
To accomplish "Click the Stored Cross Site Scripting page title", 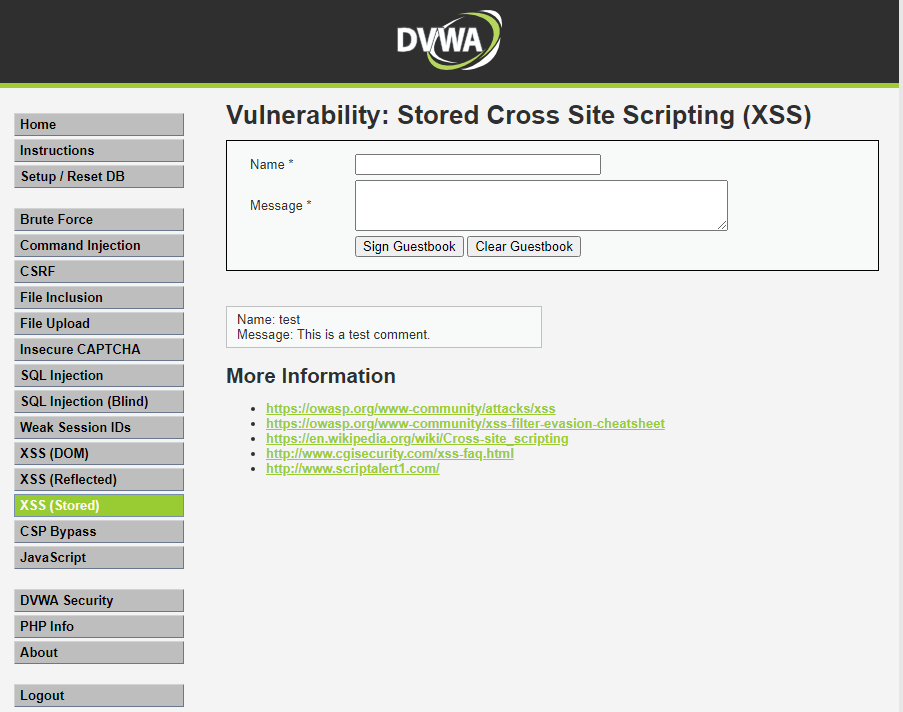I will tap(519, 115).
